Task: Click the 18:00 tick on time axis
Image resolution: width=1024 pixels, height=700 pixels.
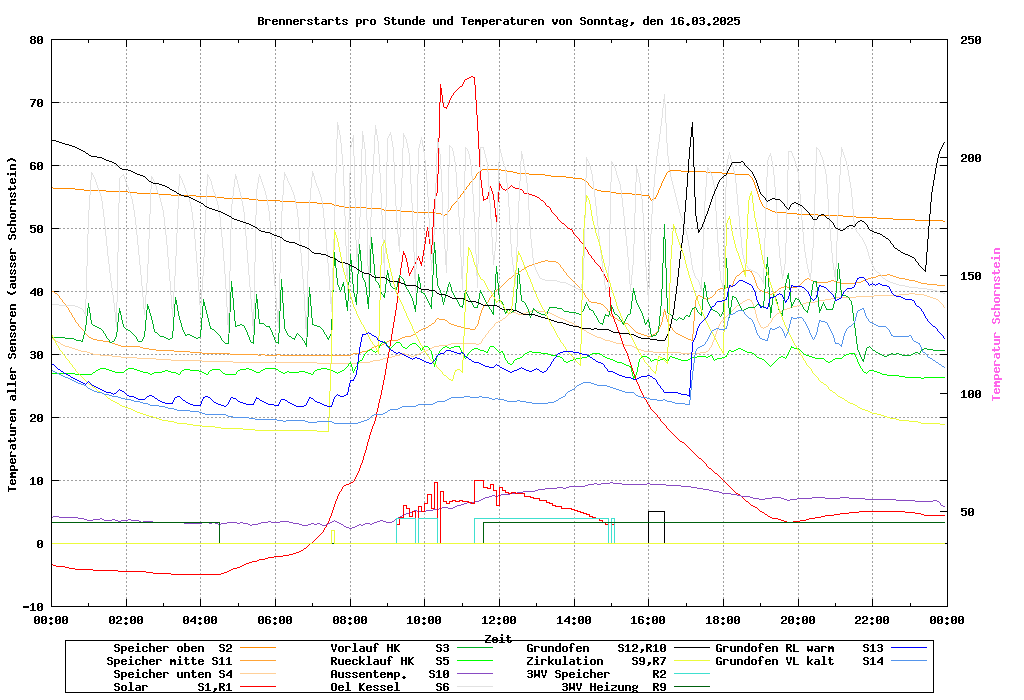Action: (x=722, y=620)
